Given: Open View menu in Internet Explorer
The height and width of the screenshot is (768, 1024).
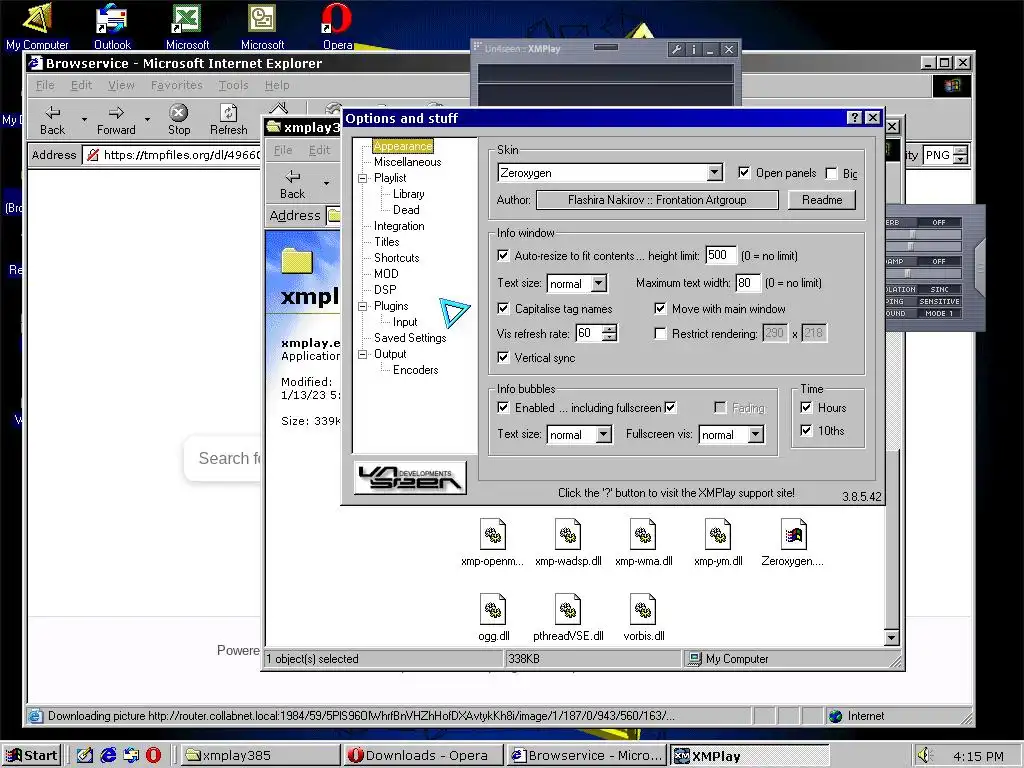Looking at the screenshot, I should pyautogui.click(x=121, y=85).
